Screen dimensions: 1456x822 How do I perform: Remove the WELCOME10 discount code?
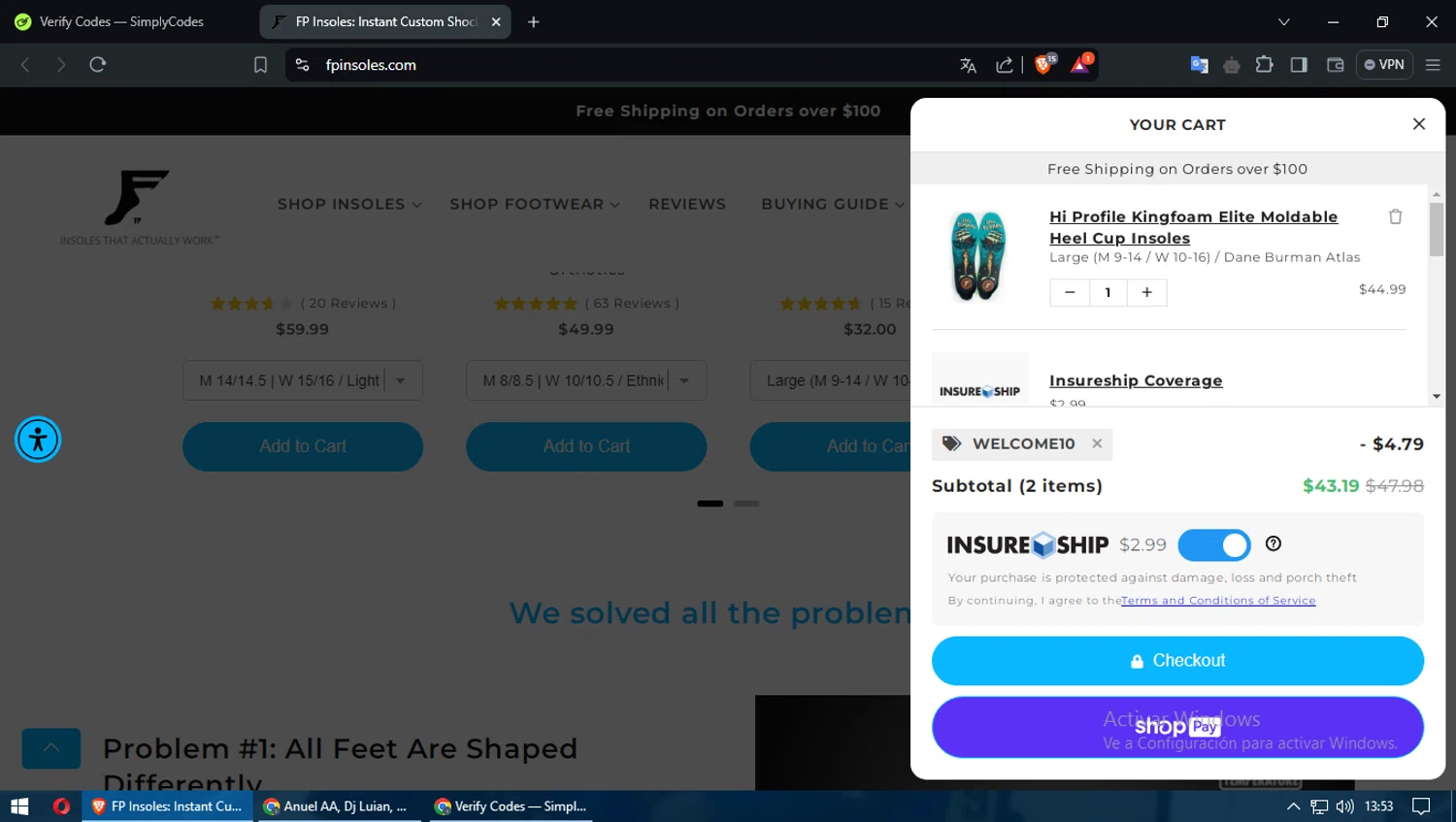pos(1097,444)
